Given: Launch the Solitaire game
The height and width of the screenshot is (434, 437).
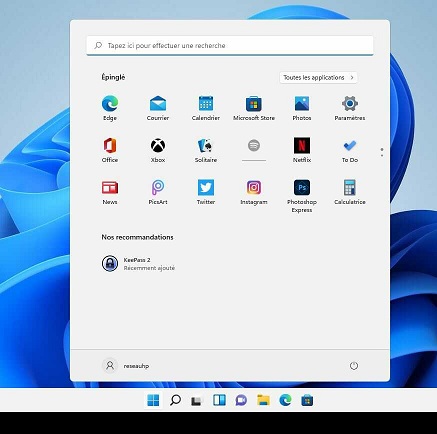Looking at the screenshot, I should (206, 150).
